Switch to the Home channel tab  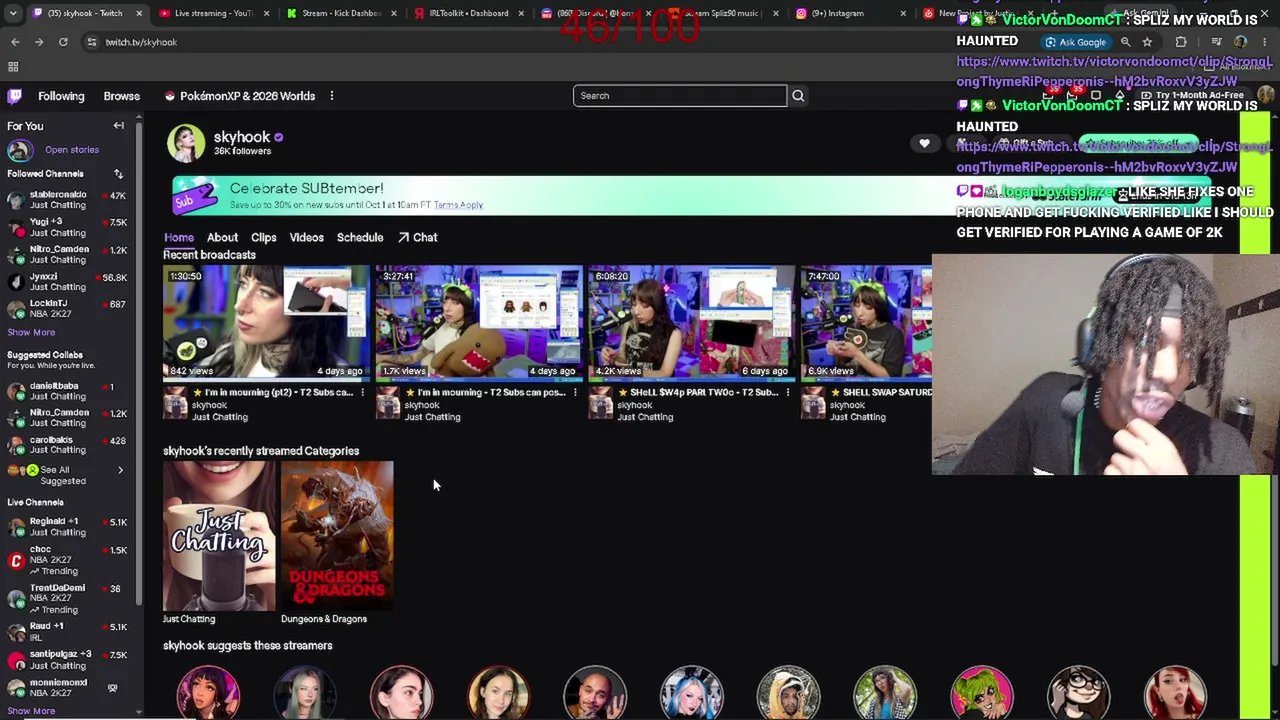[179, 237]
